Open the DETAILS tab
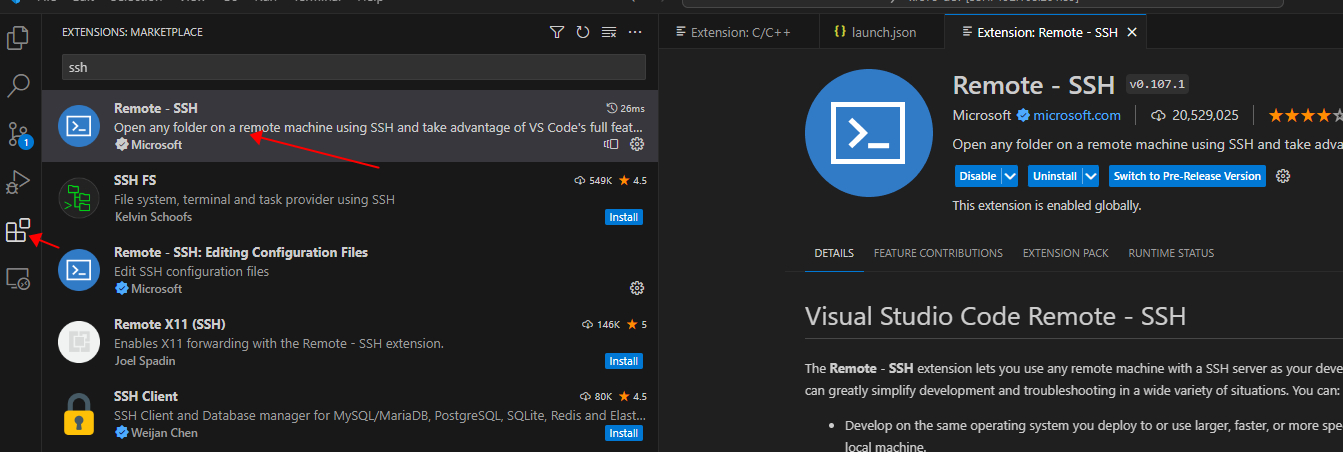 834,253
